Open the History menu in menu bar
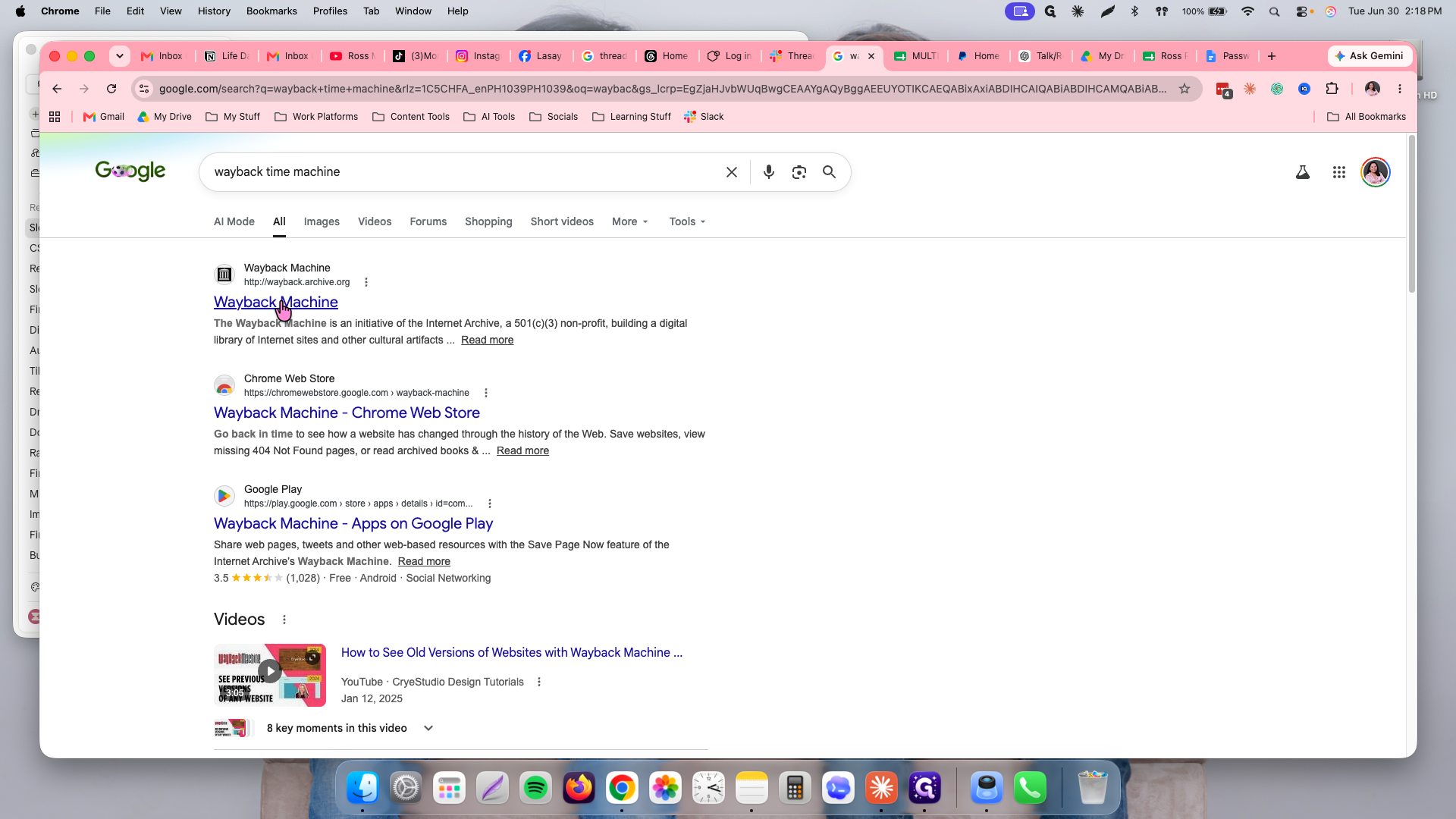1456x819 pixels. point(214,11)
